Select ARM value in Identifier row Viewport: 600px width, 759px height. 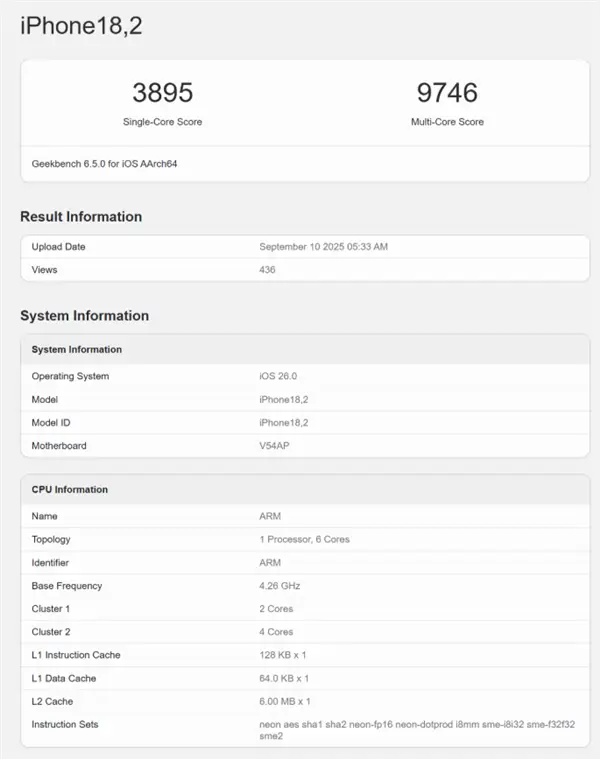point(270,562)
